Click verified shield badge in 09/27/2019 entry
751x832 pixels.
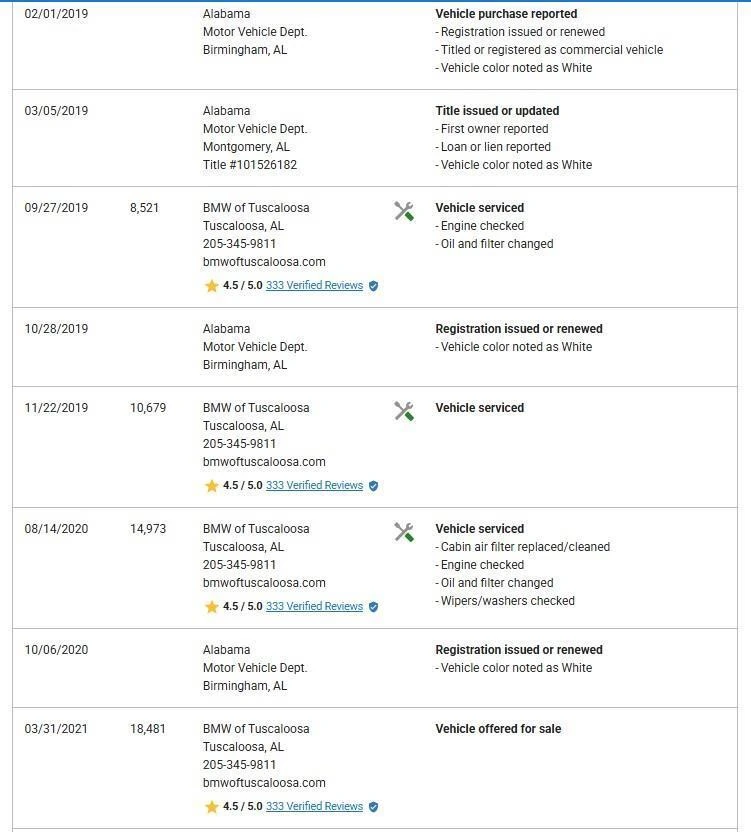point(373,286)
